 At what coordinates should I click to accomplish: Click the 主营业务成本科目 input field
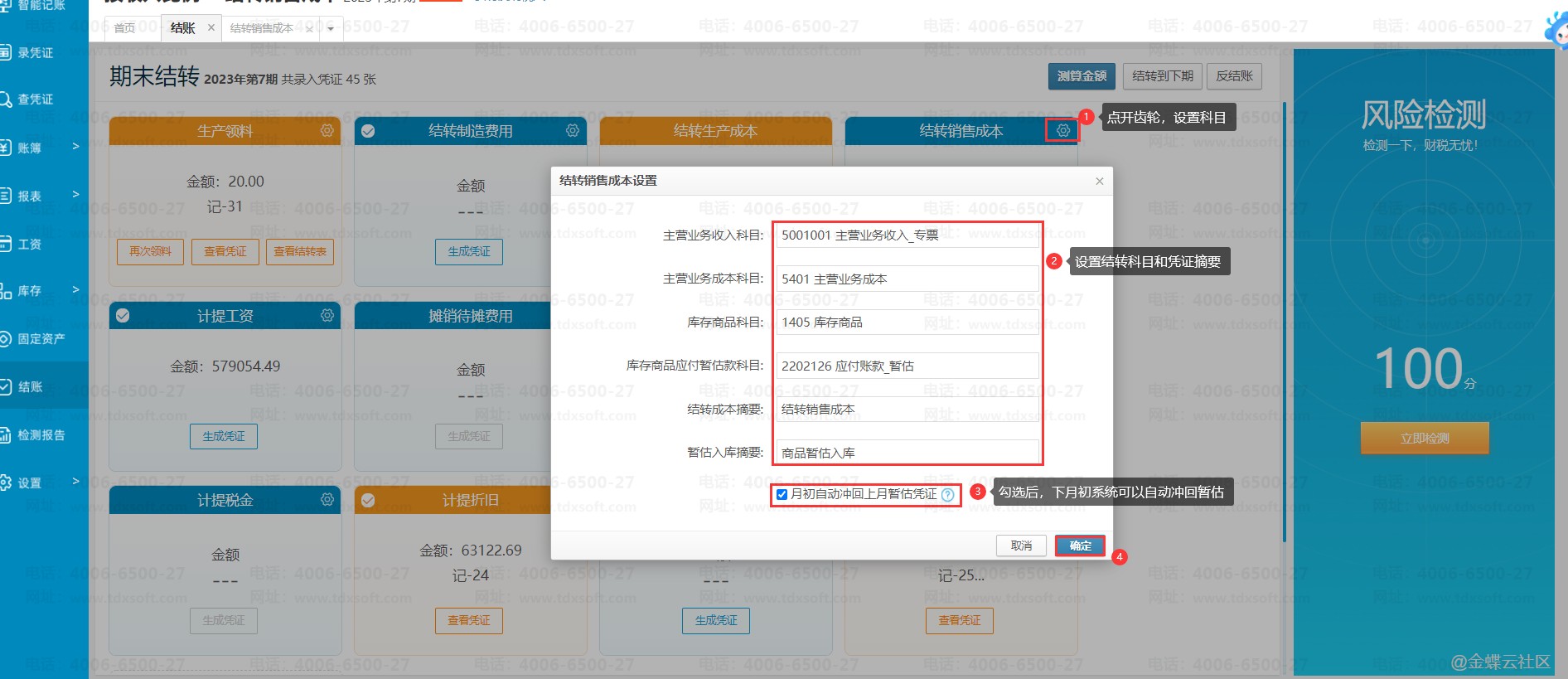[907, 279]
